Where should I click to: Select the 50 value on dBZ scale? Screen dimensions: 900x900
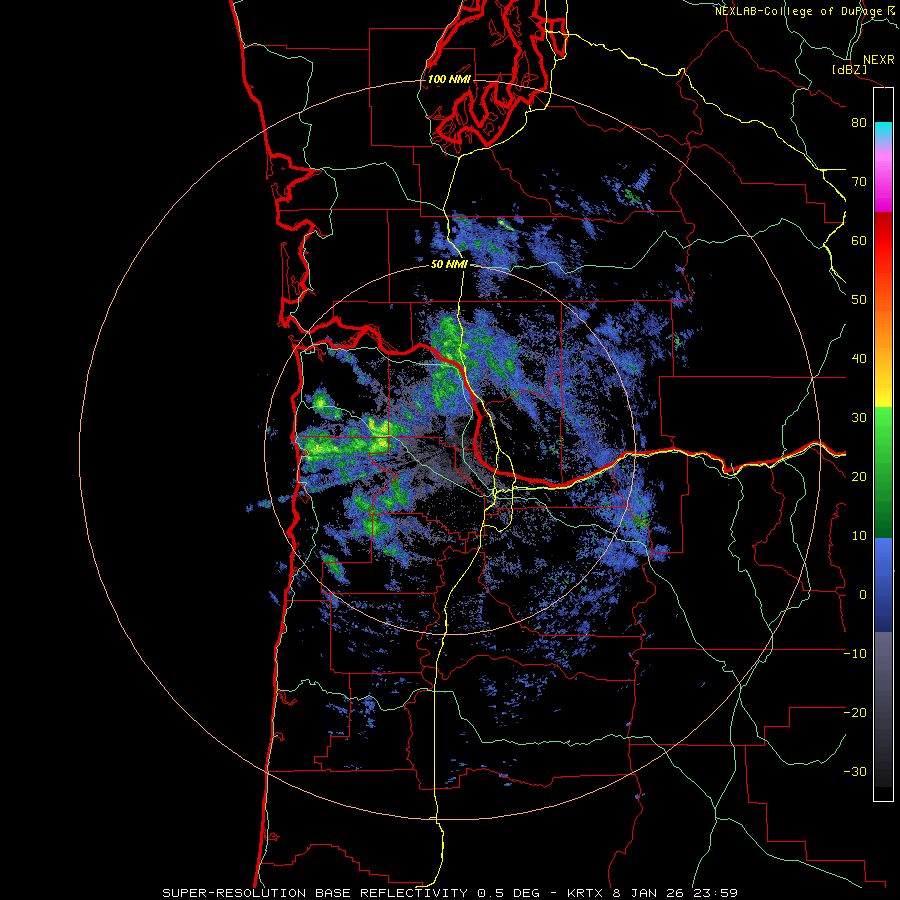click(859, 300)
